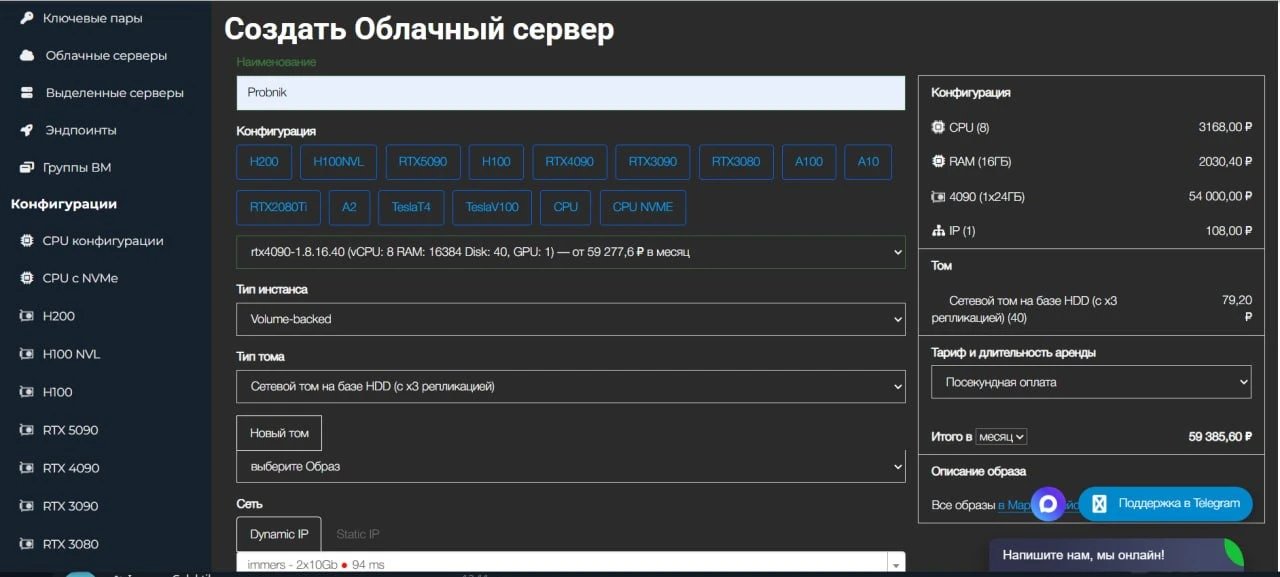This screenshot has height=577, width=1280.
Task: Open the rtx4090-1.8.16.40 configuration dropdown
Action: click(571, 252)
